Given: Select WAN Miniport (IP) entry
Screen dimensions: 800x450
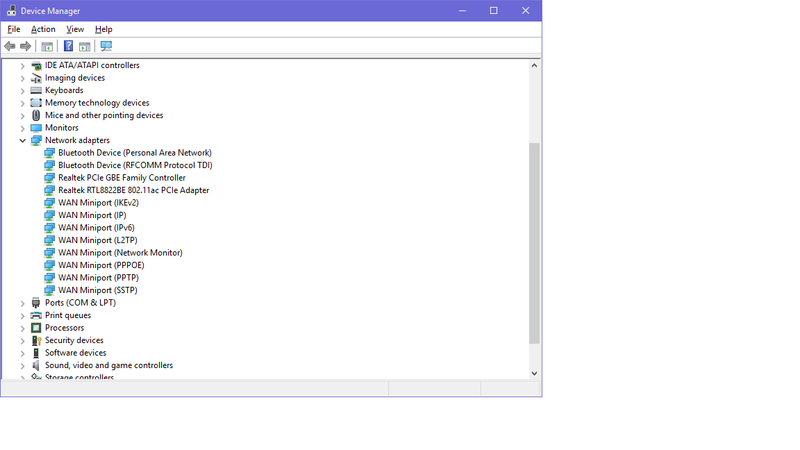Looking at the screenshot, I should 92,215.
